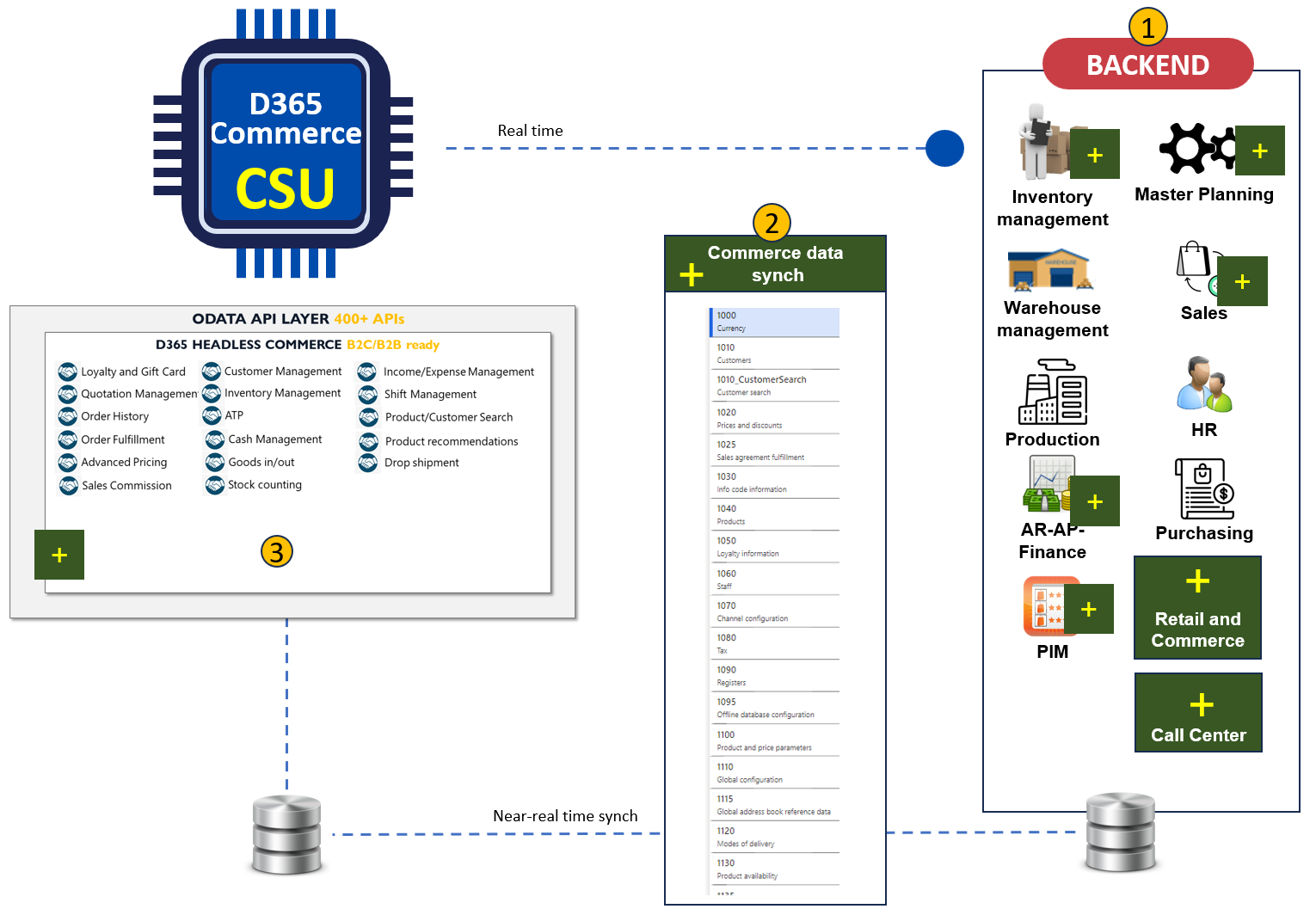Select the 1040 Products job row
The width and height of the screenshot is (1316, 909).
click(x=774, y=514)
